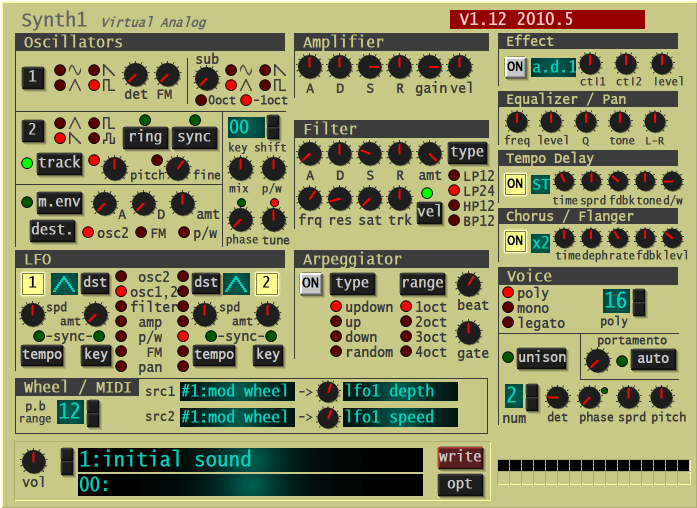Select LFO 2 number button
The width and height of the screenshot is (697, 508).
[x=266, y=284]
